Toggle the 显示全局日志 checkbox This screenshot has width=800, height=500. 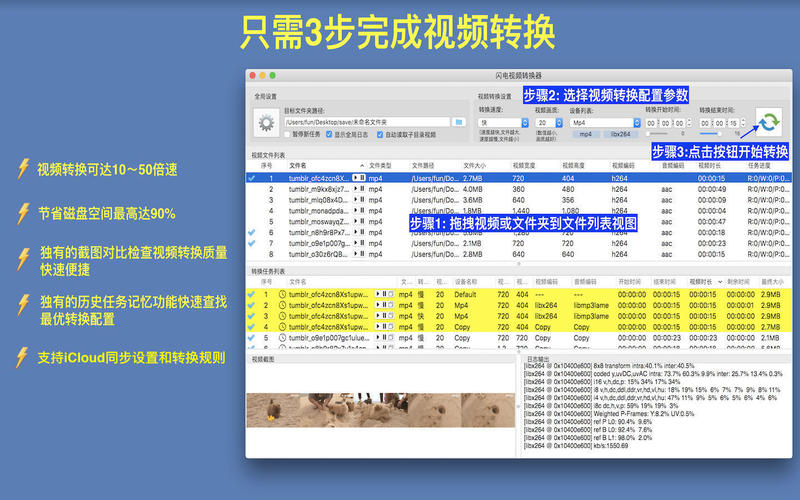[329, 134]
